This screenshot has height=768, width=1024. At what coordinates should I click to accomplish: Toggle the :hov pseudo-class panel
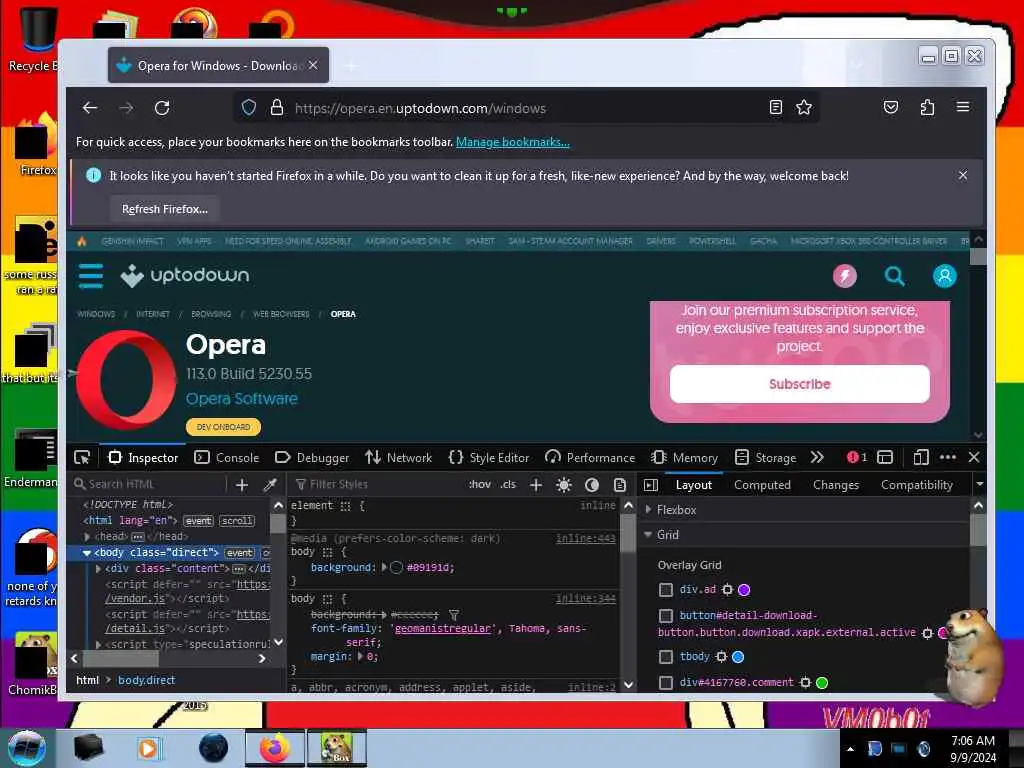click(479, 484)
